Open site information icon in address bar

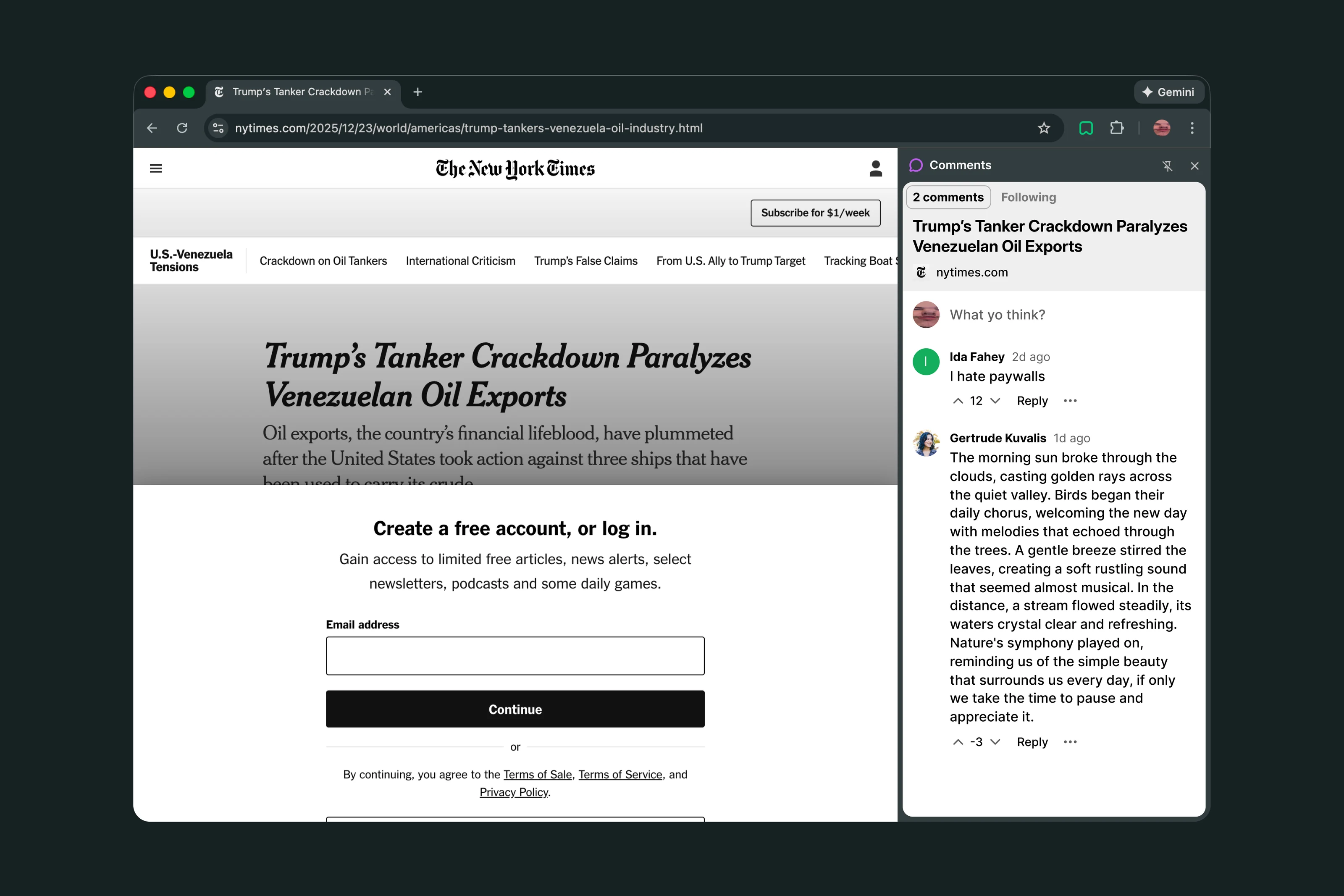pos(218,128)
